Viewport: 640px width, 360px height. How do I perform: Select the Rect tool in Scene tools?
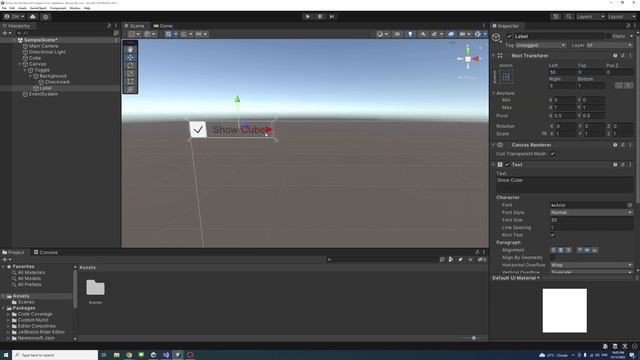pyautogui.click(x=130, y=81)
